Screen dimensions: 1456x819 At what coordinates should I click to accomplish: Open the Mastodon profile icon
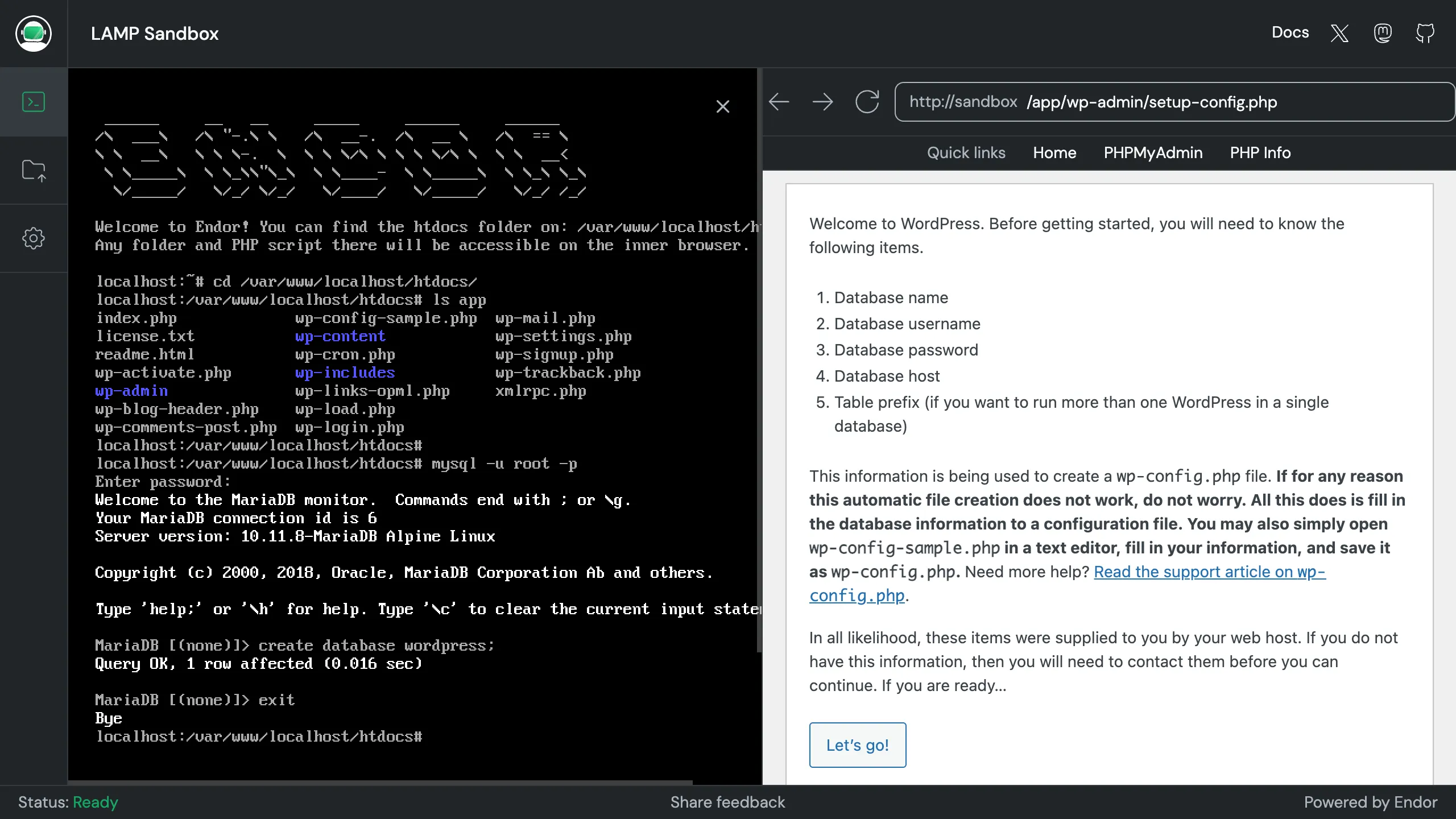[x=1383, y=33]
